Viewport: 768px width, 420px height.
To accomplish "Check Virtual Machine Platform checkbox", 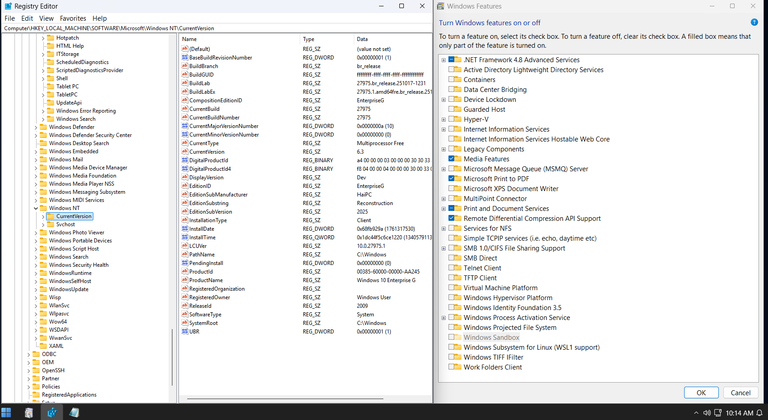I will pyautogui.click(x=451, y=288).
